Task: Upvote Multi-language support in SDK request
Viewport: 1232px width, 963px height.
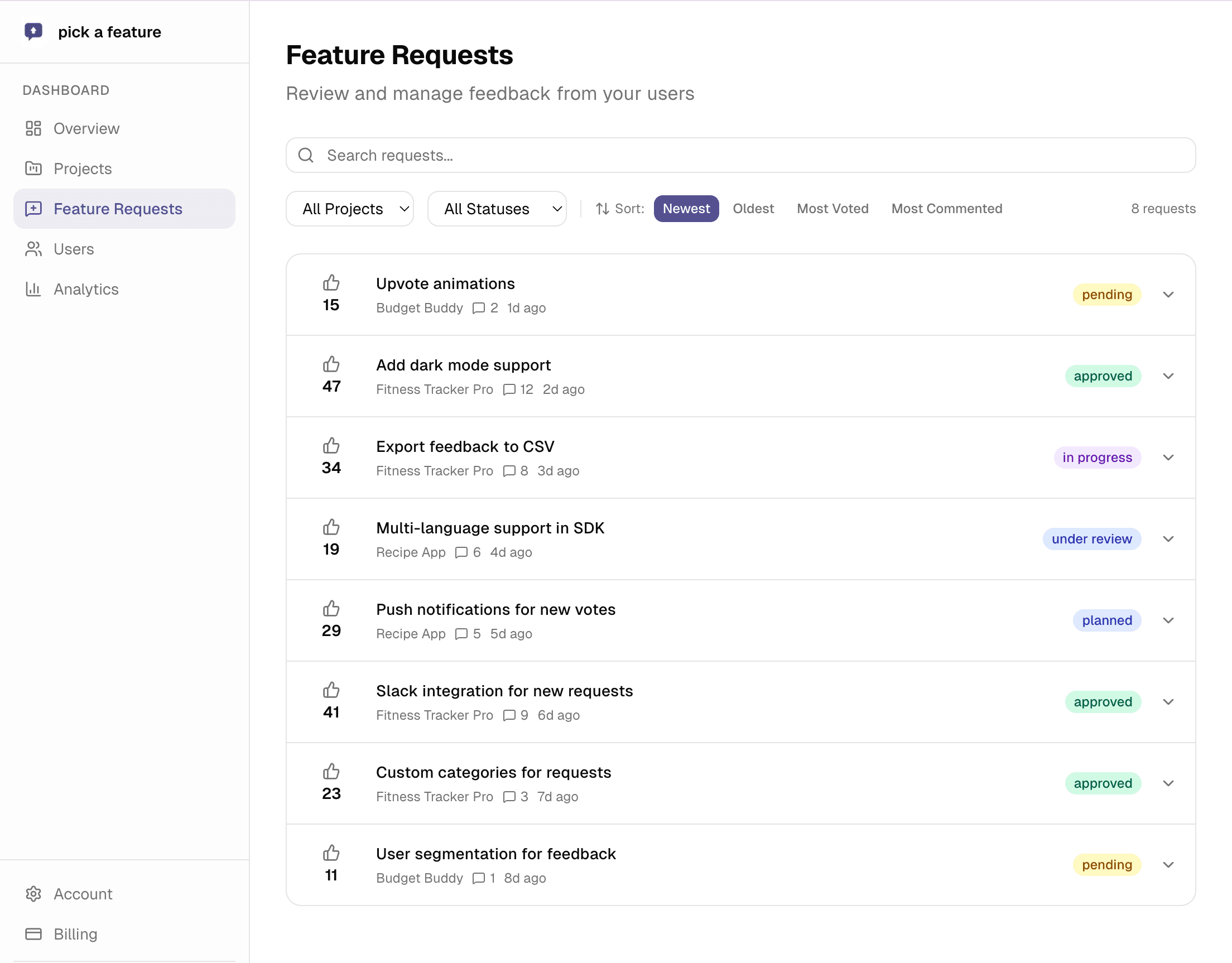Action: click(331, 527)
